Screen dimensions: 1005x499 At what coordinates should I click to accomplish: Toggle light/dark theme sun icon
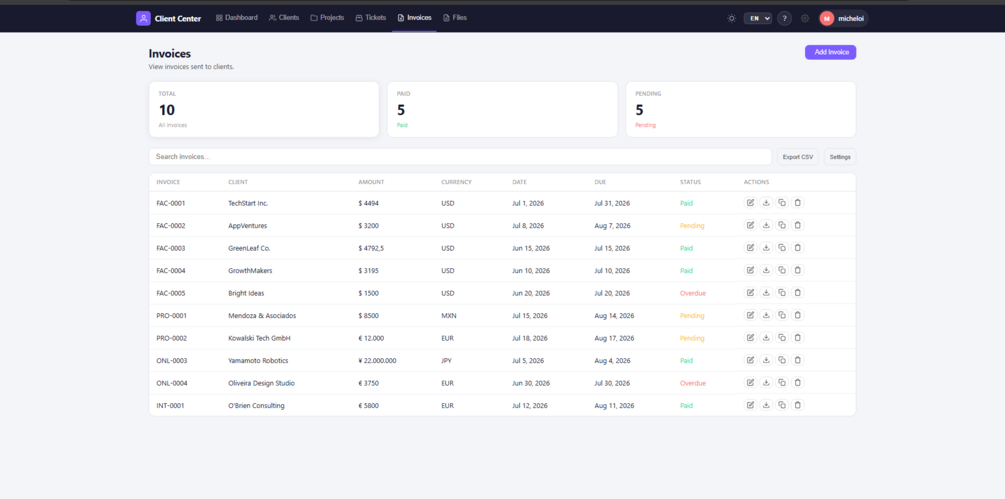point(731,19)
